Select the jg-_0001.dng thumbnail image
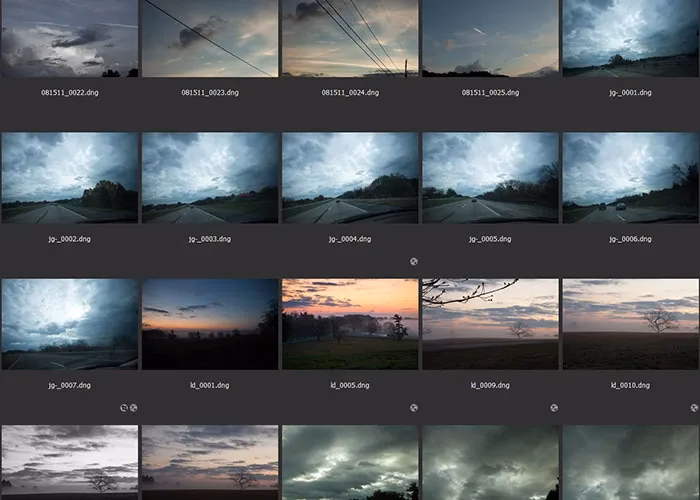This screenshot has width=700, height=500. (630, 38)
